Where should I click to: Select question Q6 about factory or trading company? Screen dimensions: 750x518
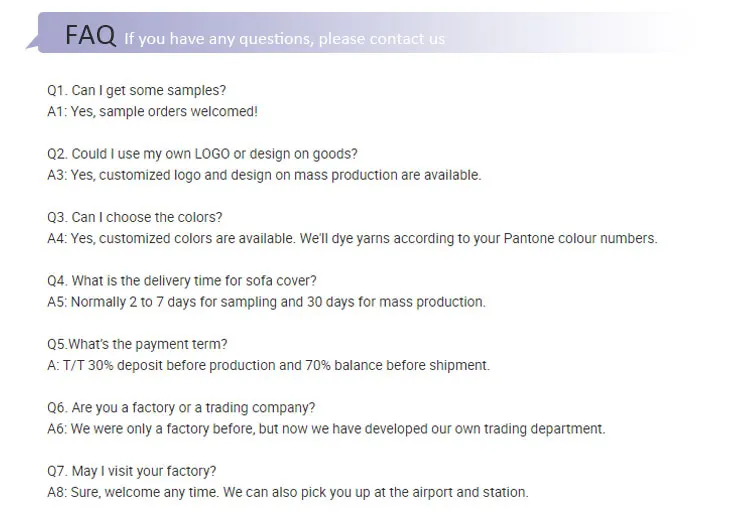click(x=181, y=408)
